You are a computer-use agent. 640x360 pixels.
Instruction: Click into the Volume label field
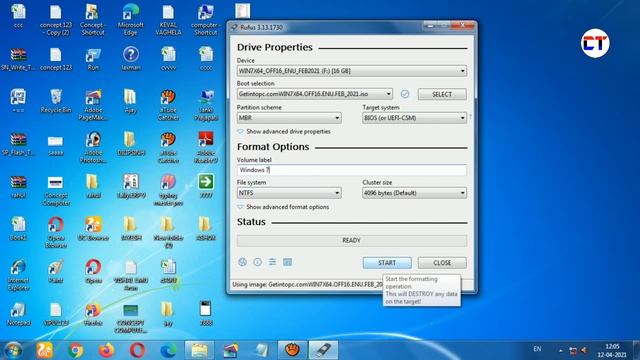(352, 170)
